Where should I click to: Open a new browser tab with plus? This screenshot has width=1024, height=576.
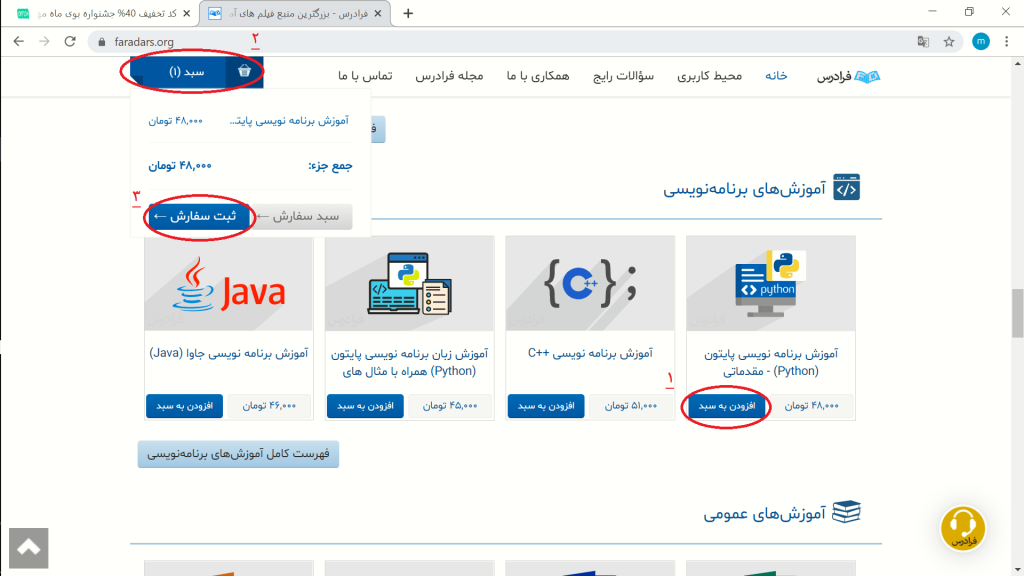click(408, 13)
